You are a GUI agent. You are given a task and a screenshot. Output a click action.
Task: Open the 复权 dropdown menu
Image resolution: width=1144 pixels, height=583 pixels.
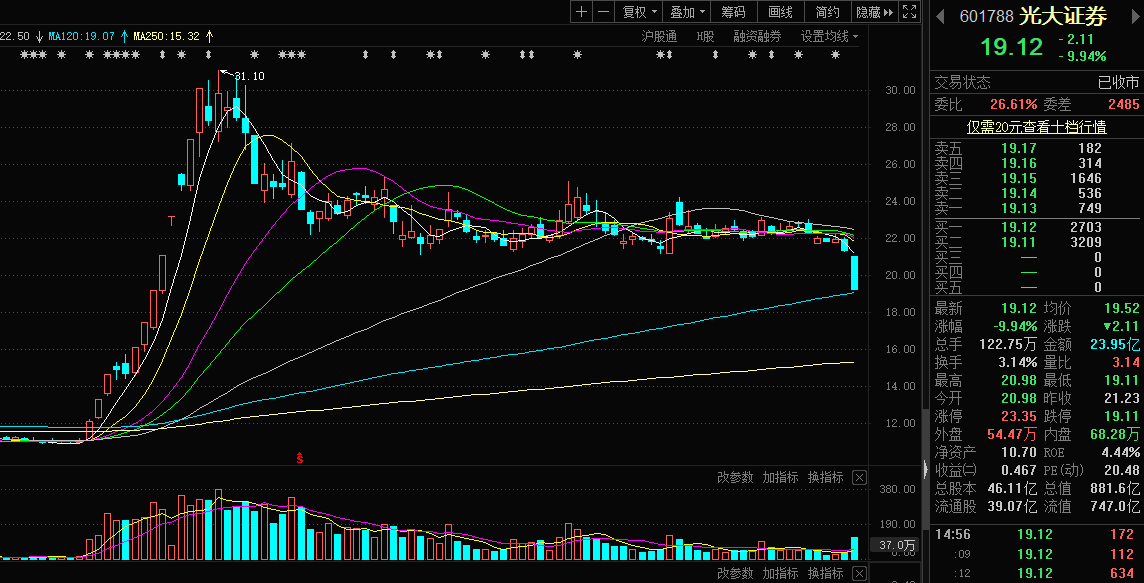[640, 12]
